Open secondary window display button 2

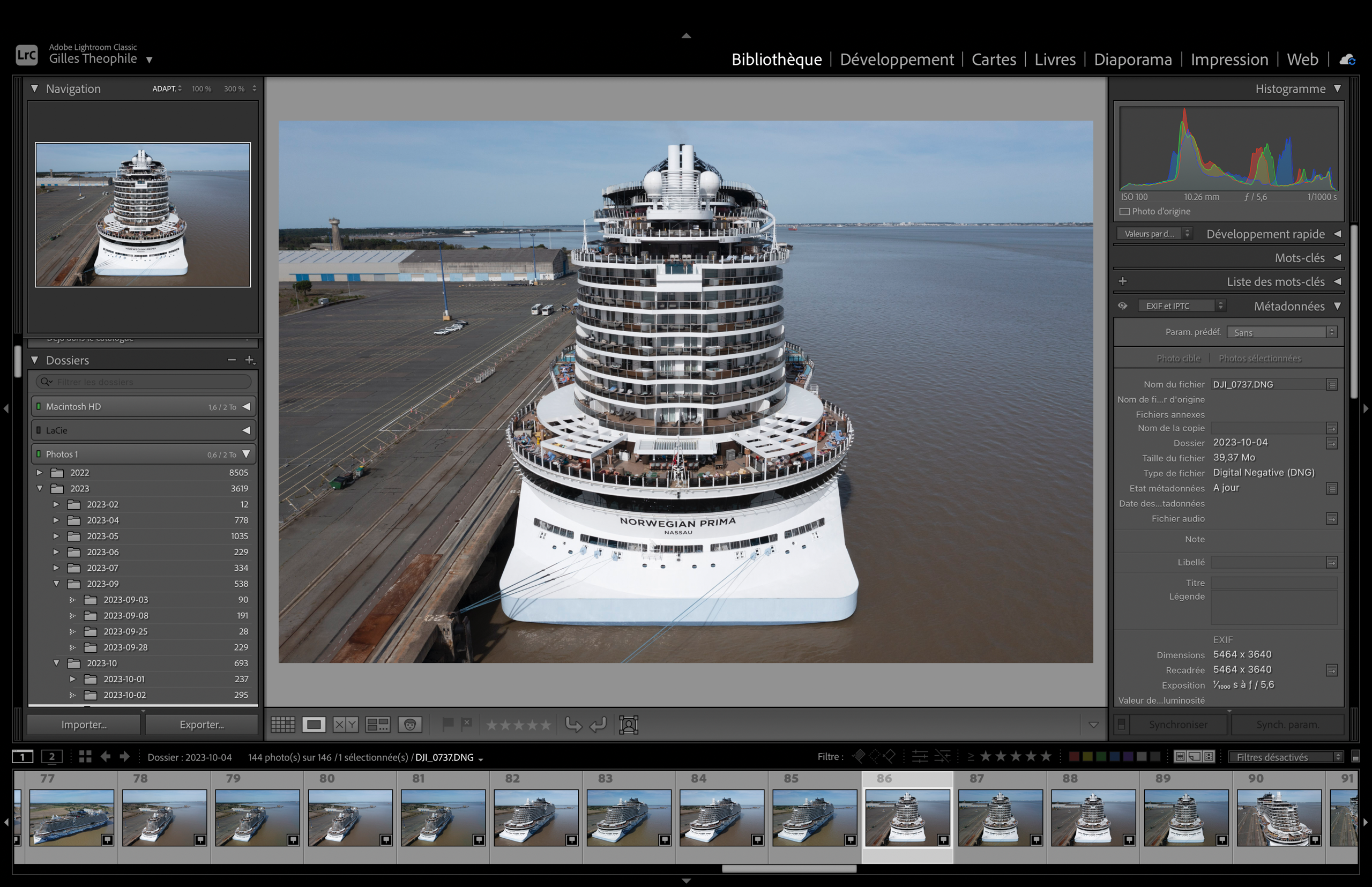point(52,757)
